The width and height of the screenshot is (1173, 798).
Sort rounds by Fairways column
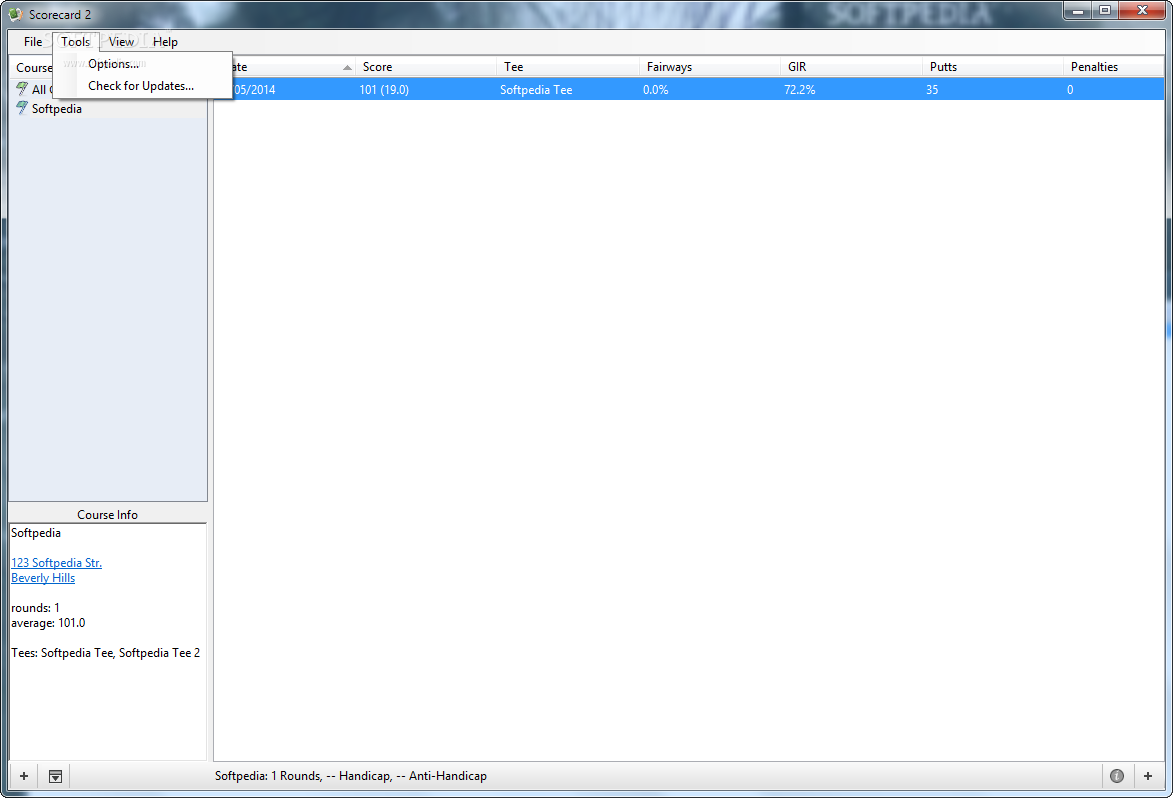pyautogui.click(x=709, y=67)
